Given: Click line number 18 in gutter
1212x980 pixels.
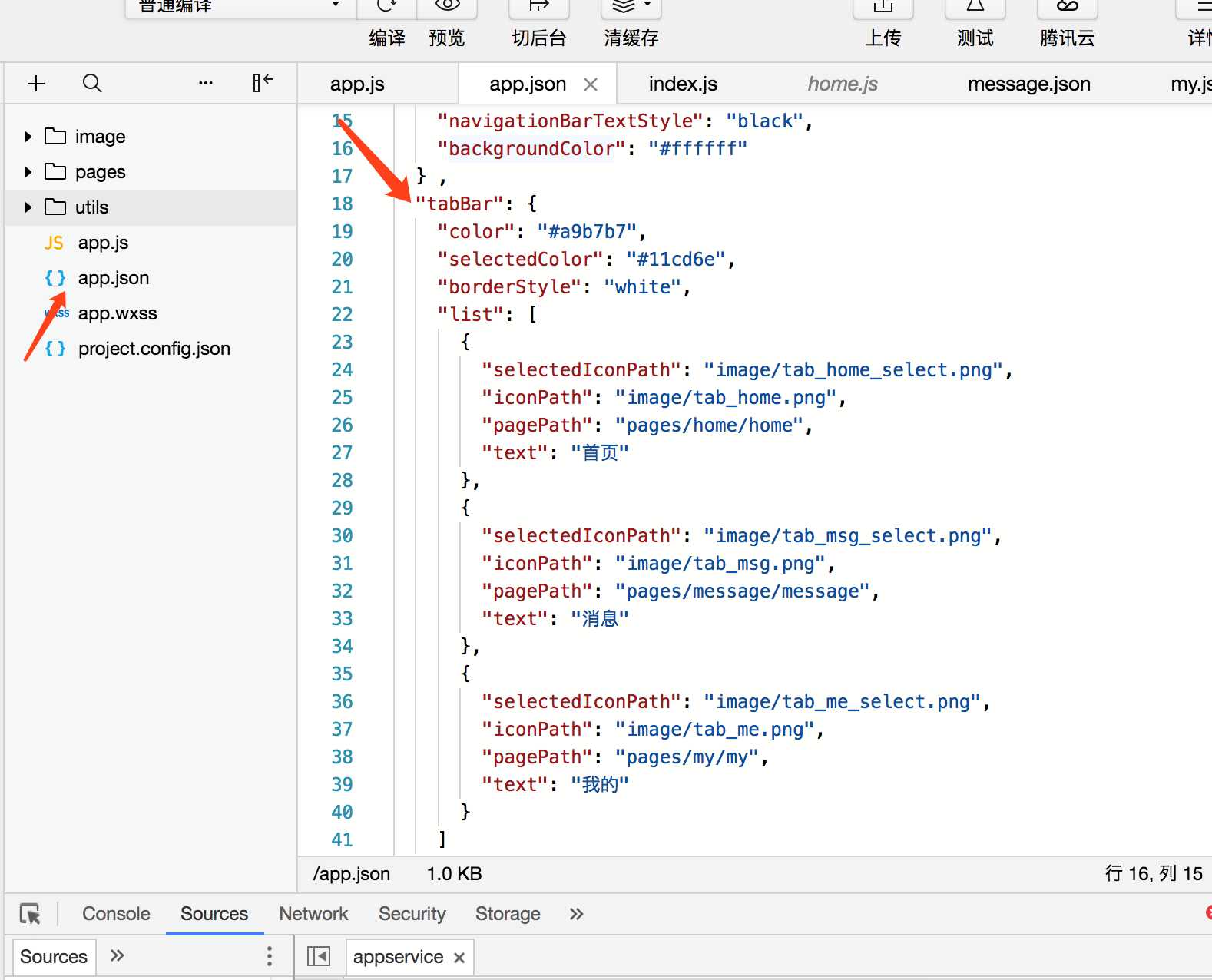Looking at the screenshot, I should click(x=342, y=204).
